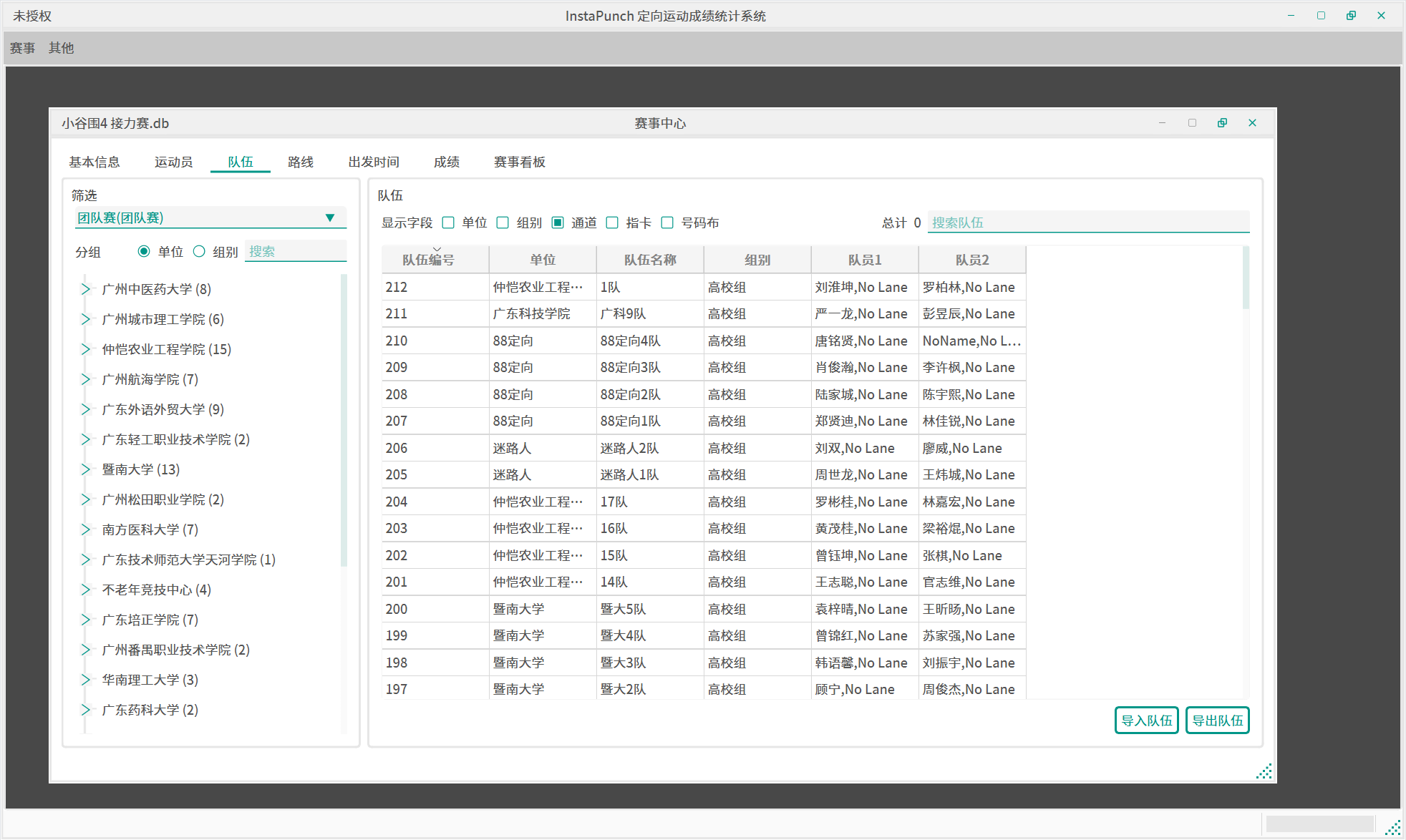The height and width of the screenshot is (840, 1406).
Task: Tick the 号码布 checkbox
Action: 667,223
